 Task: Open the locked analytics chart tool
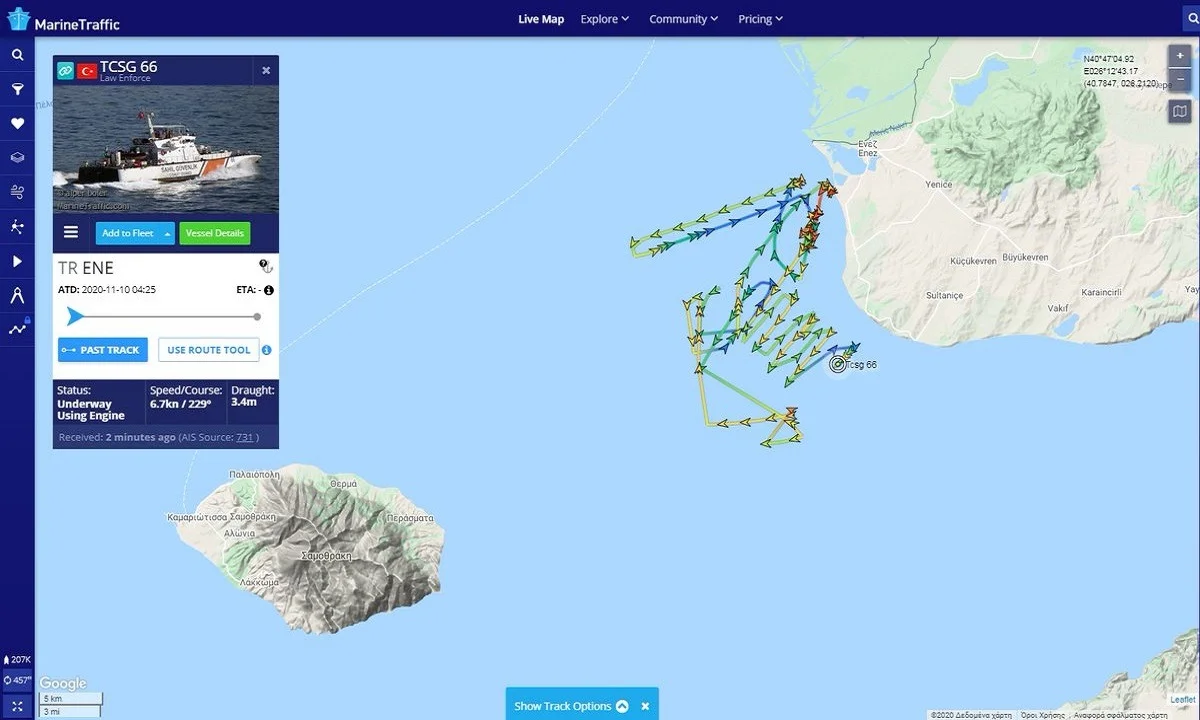pyautogui.click(x=17, y=328)
